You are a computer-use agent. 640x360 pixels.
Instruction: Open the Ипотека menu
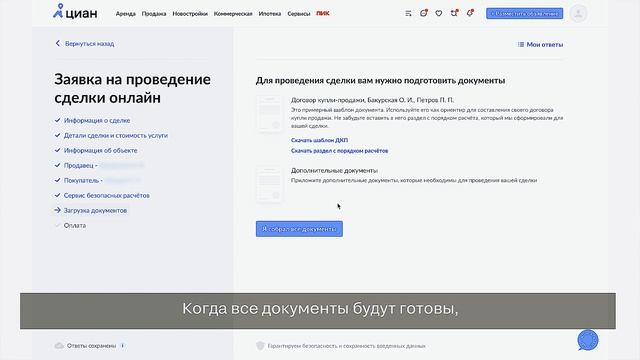tap(270, 13)
